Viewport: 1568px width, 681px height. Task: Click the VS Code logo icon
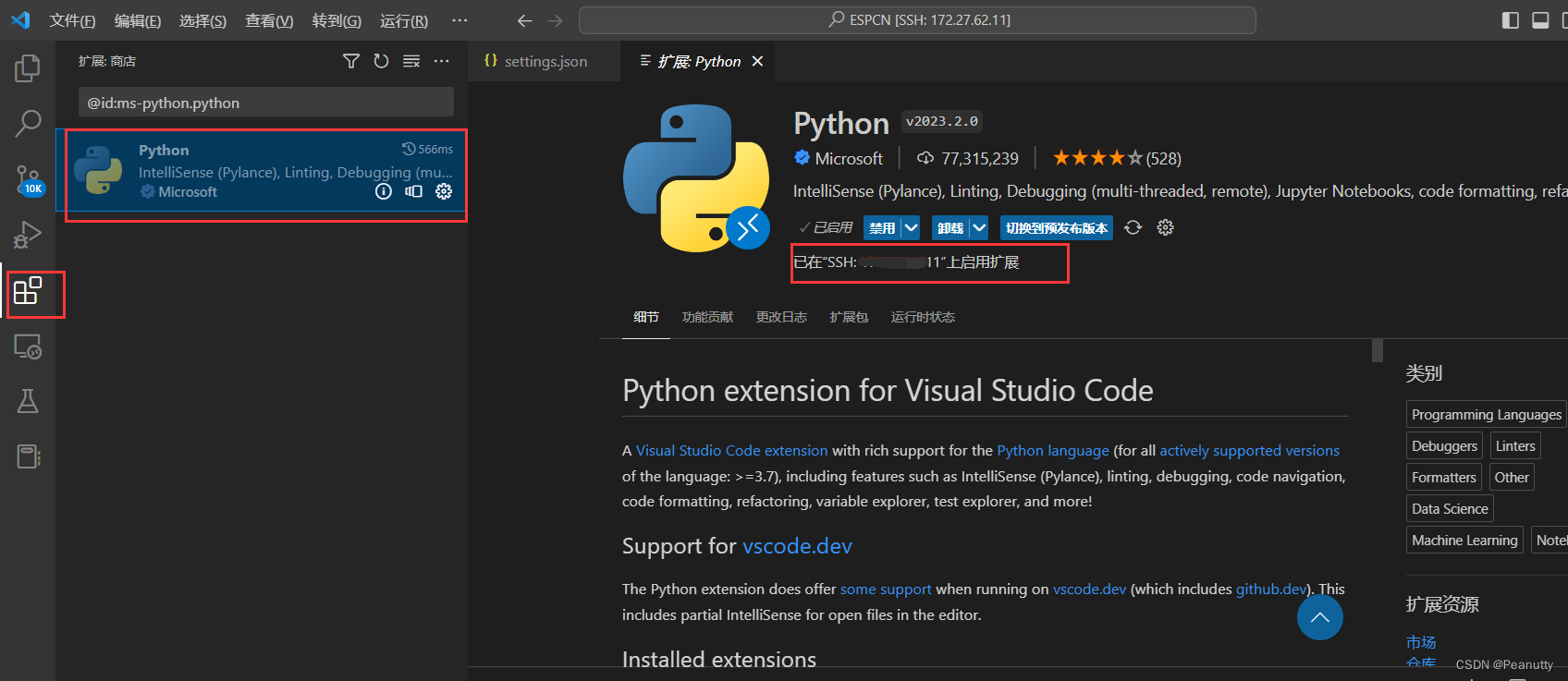point(20,20)
